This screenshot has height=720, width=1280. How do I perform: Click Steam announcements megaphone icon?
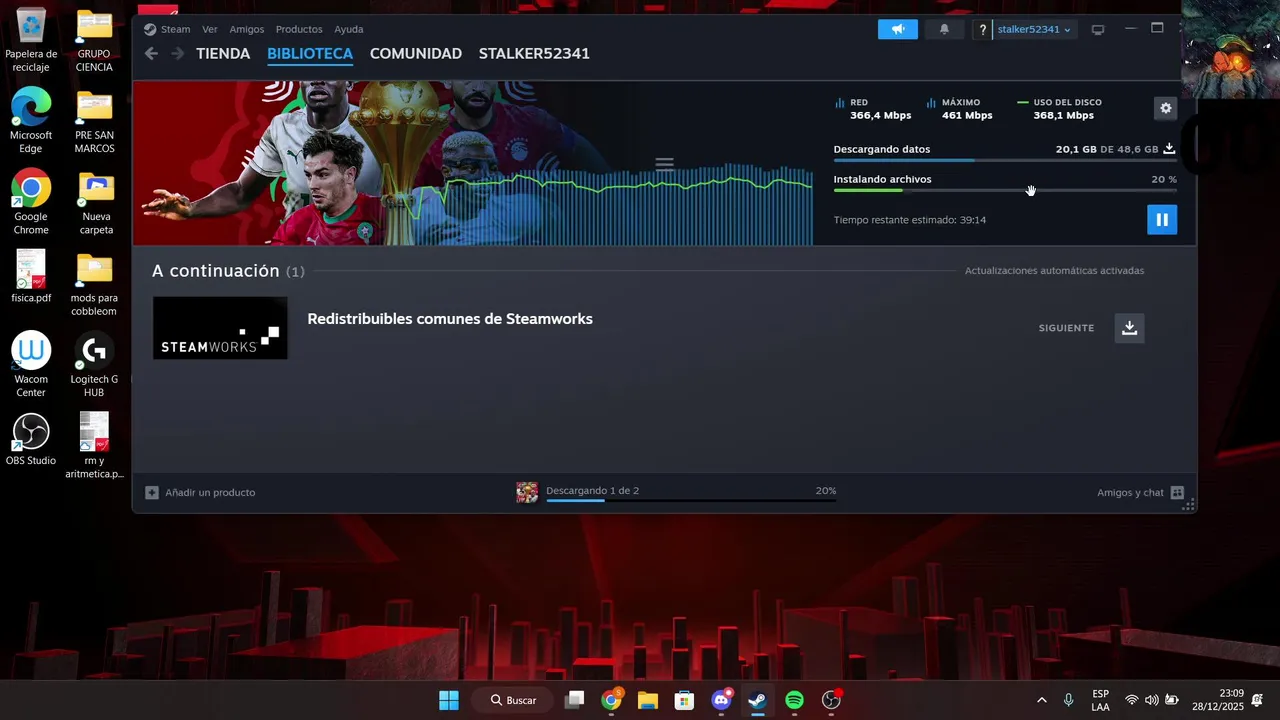coord(898,29)
